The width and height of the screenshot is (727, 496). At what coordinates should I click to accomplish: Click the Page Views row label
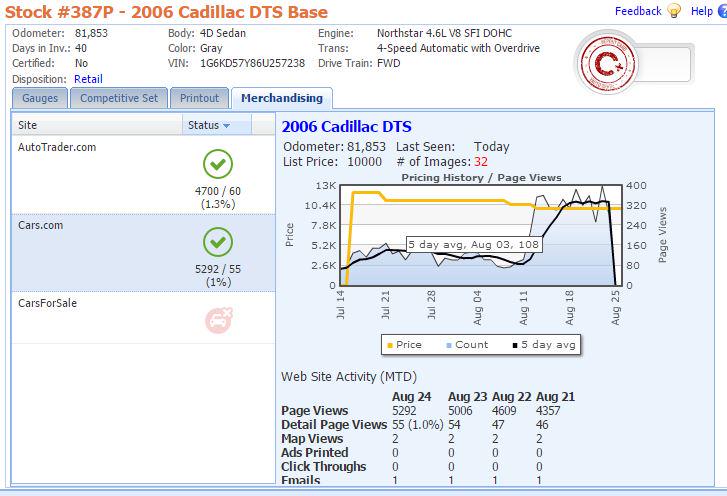click(314, 411)
